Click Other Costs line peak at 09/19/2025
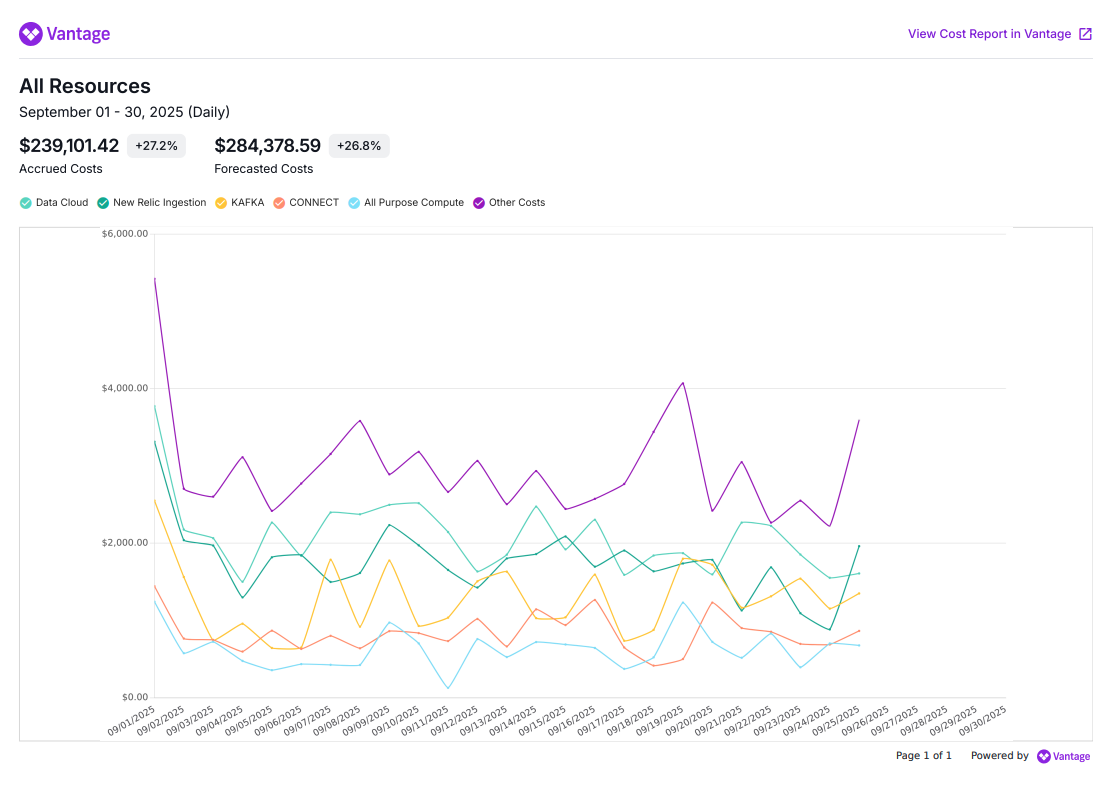Image resolution: width=1115 pixels, height=788 pixels. coord(683,382)
